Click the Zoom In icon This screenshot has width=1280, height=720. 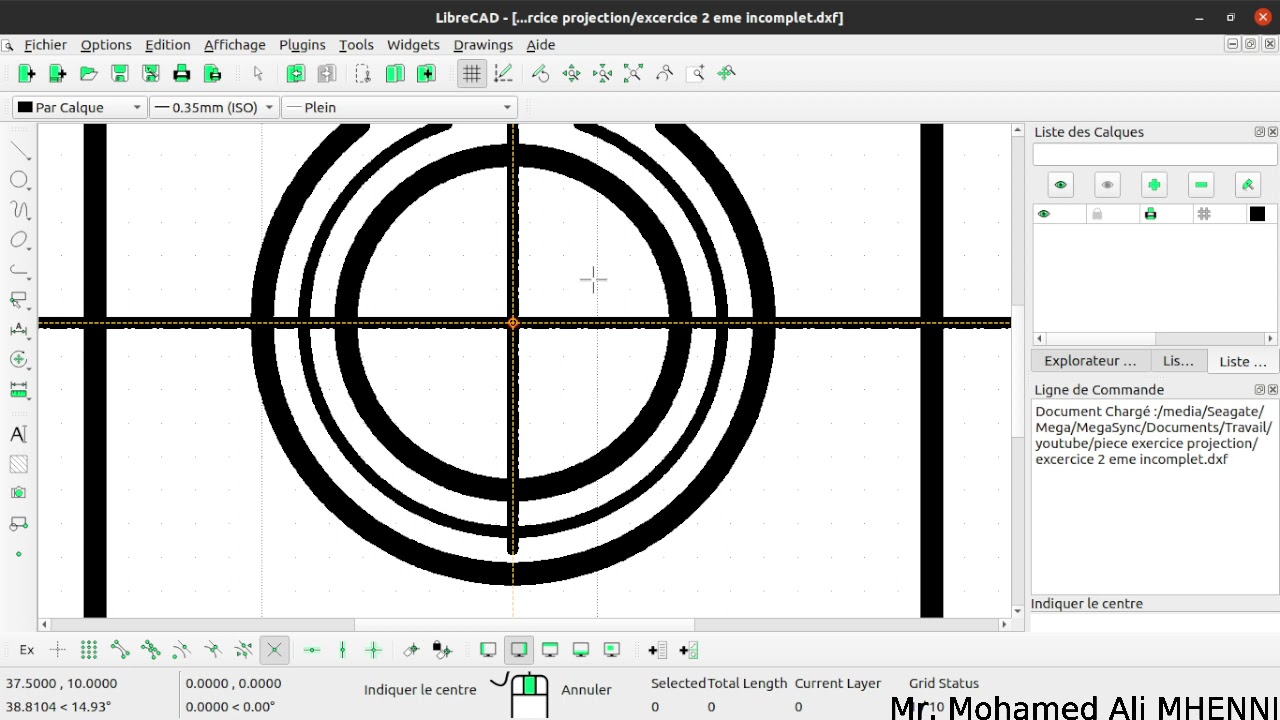coord(572,73)
